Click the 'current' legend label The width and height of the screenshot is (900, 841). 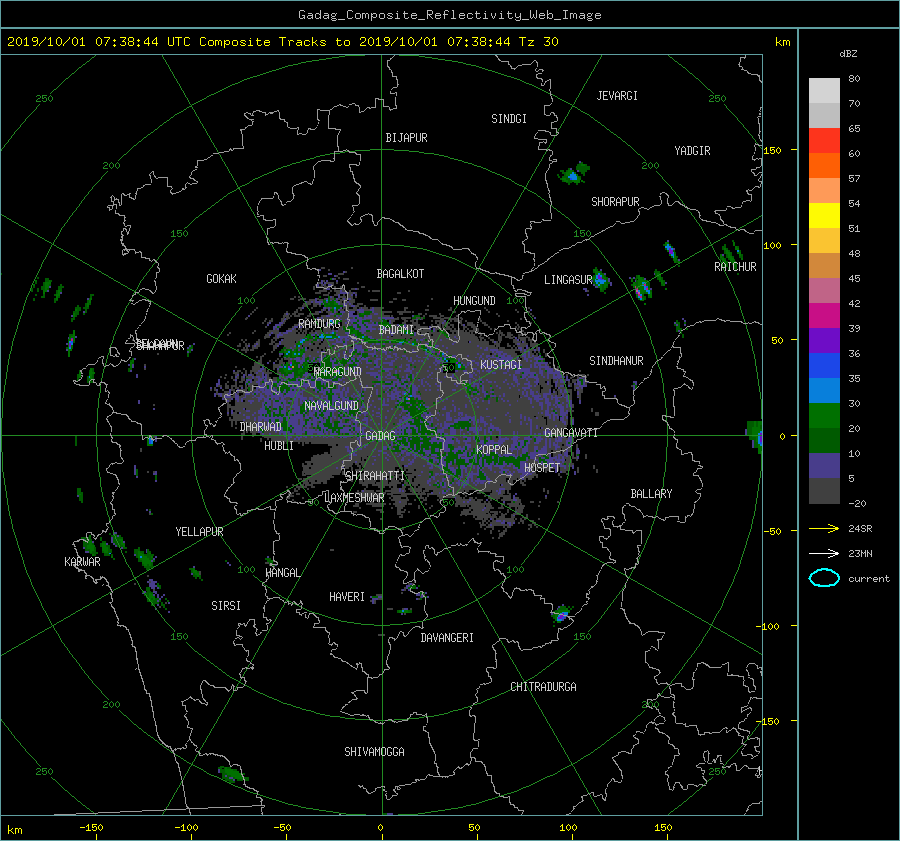868,579
